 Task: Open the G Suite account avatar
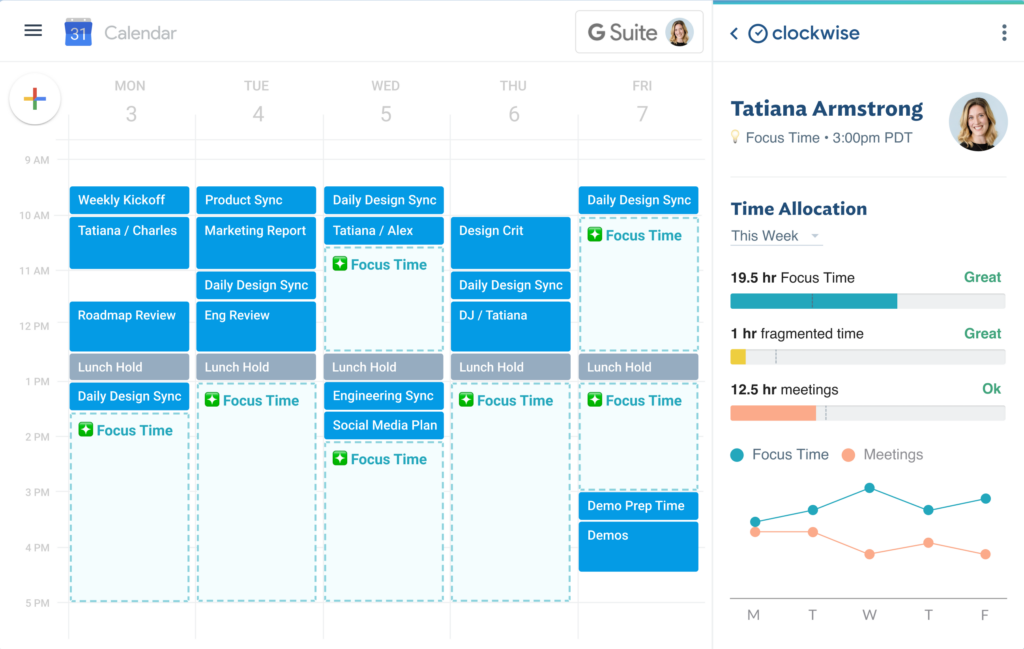[679, 32]
